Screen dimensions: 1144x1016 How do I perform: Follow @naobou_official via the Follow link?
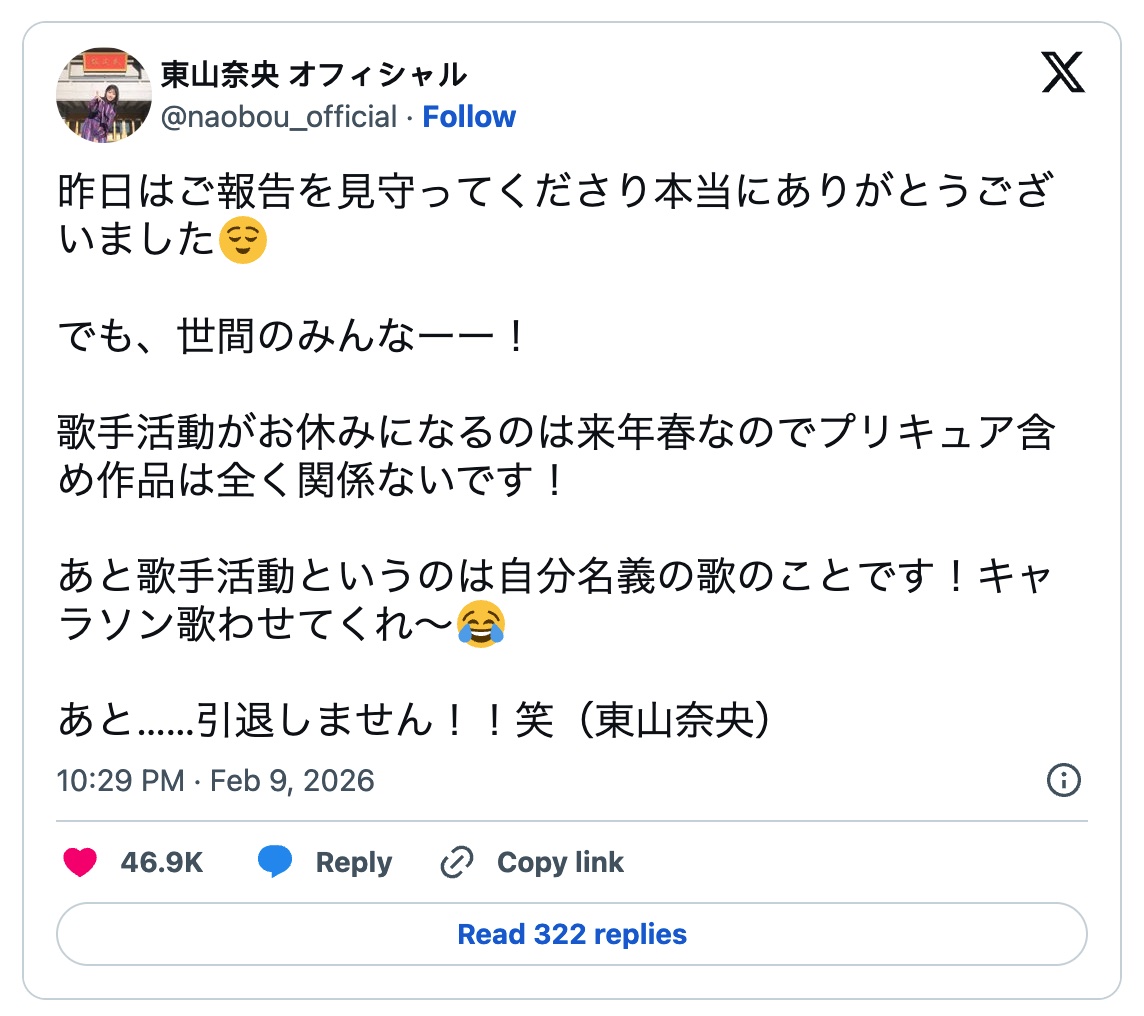[470, 117]
